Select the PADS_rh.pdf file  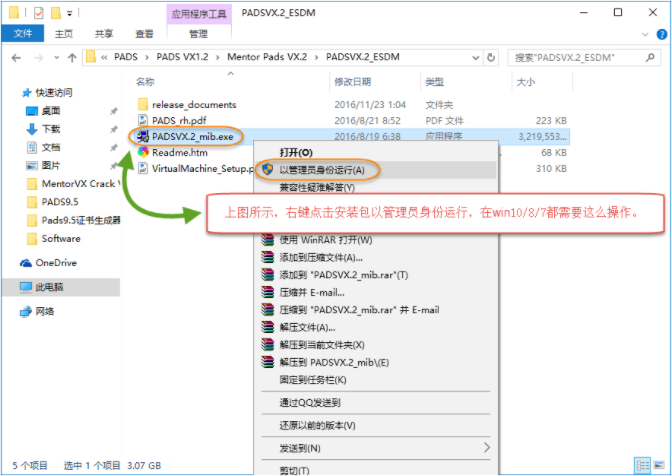pyautogui.click(x=179, y=120)
